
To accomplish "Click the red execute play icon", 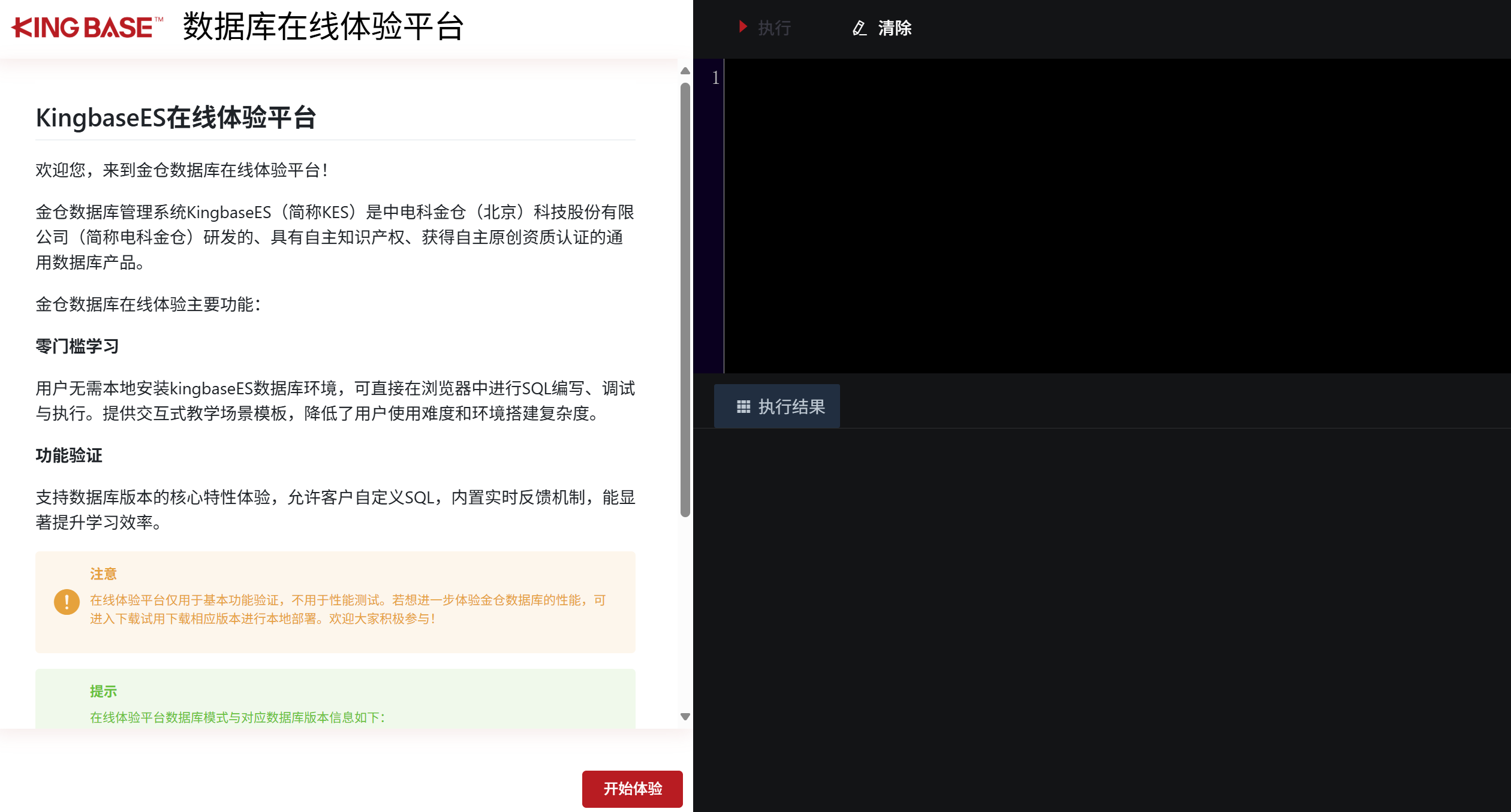I will click(743, 27).
